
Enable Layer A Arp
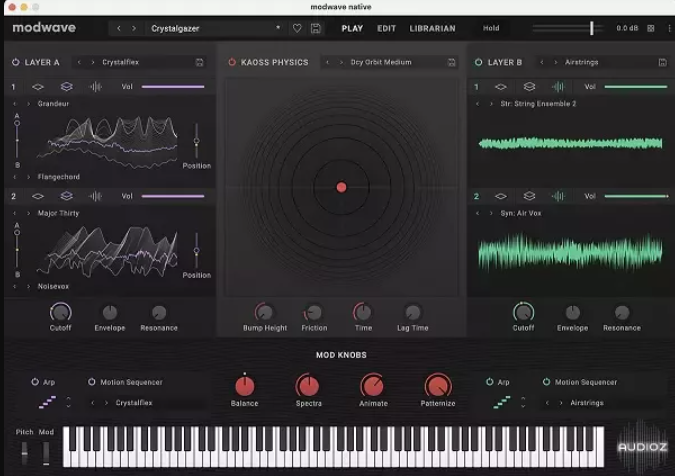coord(35,382)
